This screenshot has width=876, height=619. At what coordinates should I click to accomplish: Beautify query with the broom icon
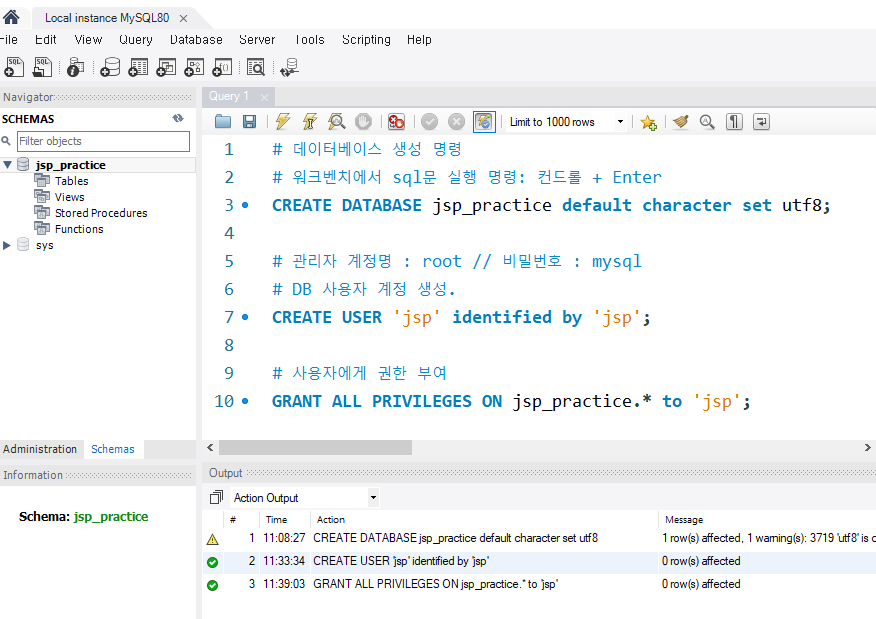[680, 121]
